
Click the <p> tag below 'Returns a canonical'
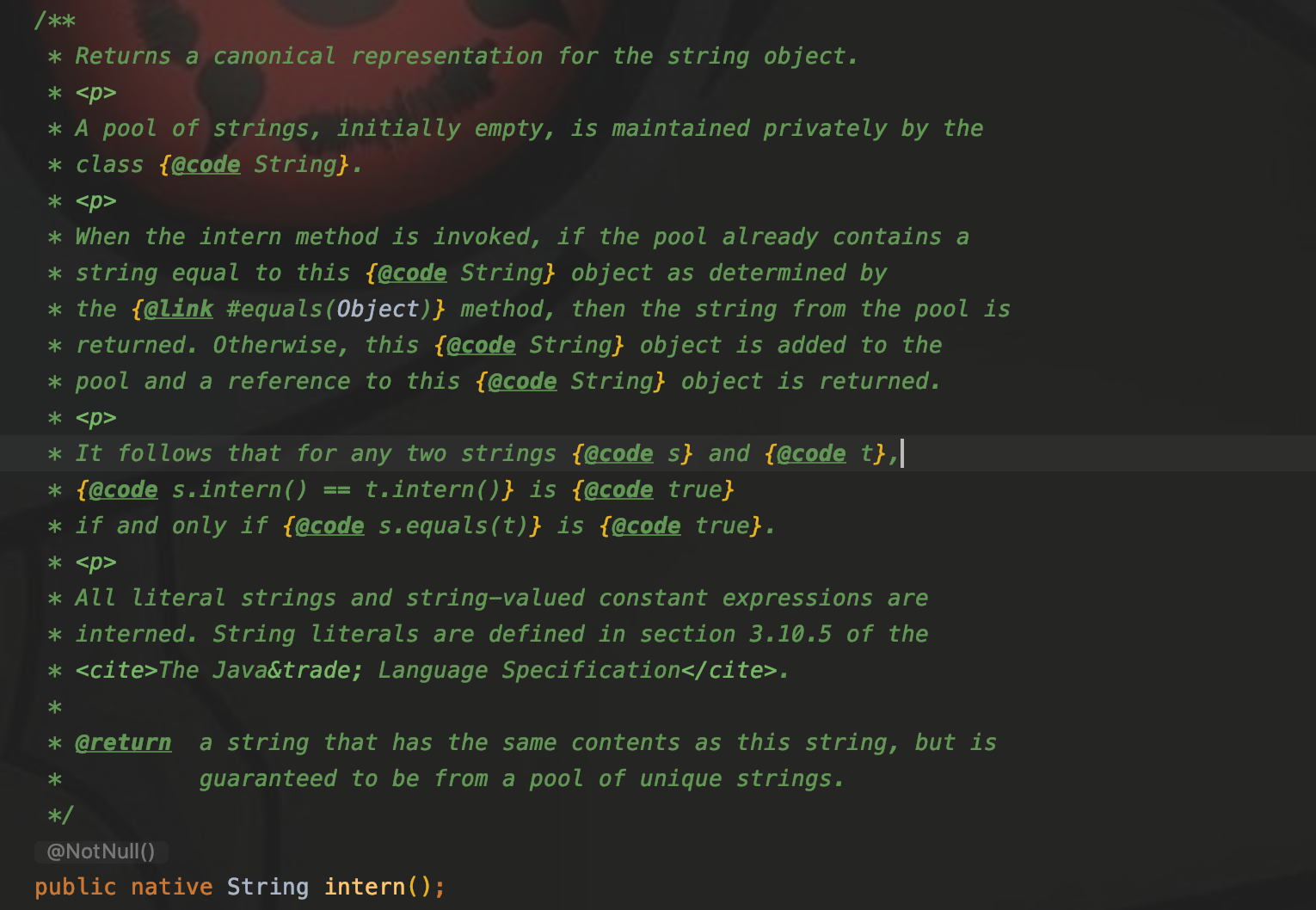95,92
